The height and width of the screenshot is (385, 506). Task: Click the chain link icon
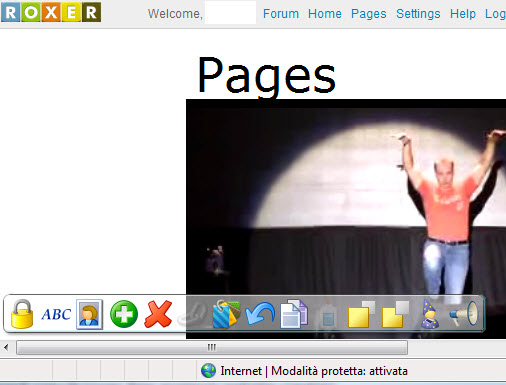coord(192,314)
